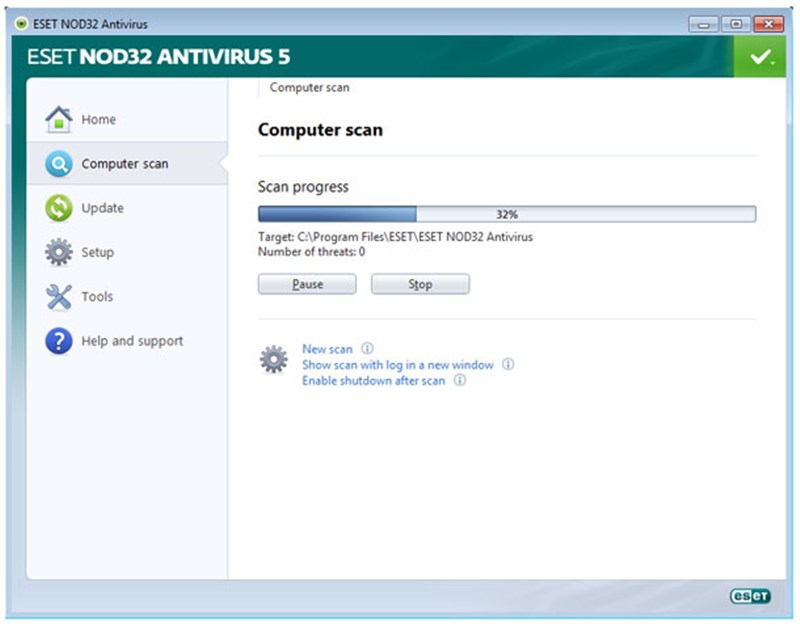
Task: Close the ESET NOD32 Antivirus window
Action: point(768,24)
